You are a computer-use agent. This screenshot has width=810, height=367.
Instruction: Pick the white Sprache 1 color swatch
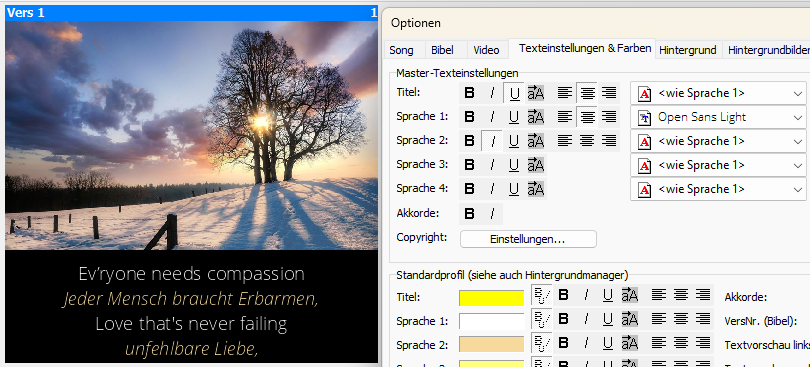click(492, 322)
